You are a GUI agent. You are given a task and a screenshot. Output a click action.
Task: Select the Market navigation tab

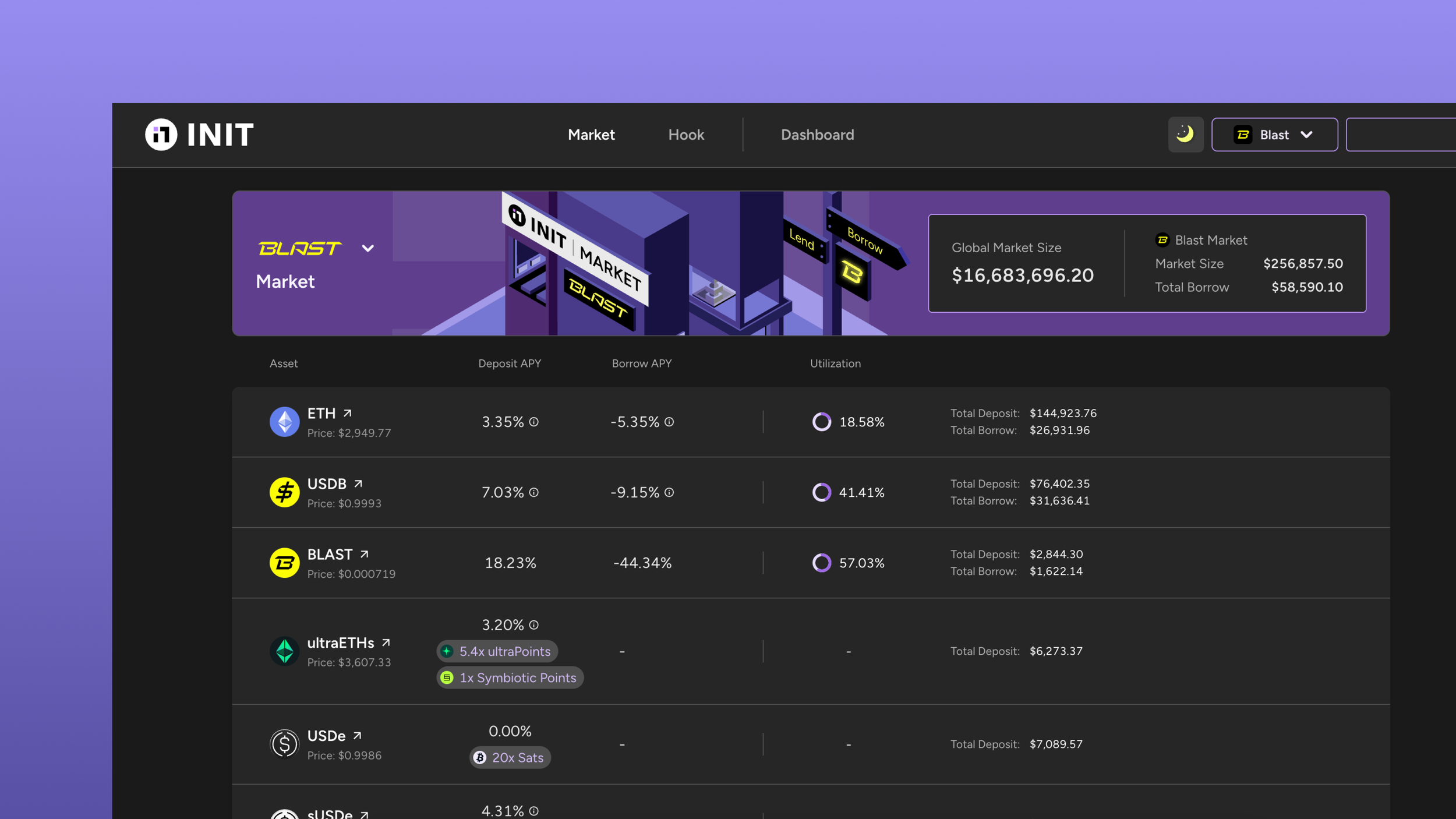(591, 135)
